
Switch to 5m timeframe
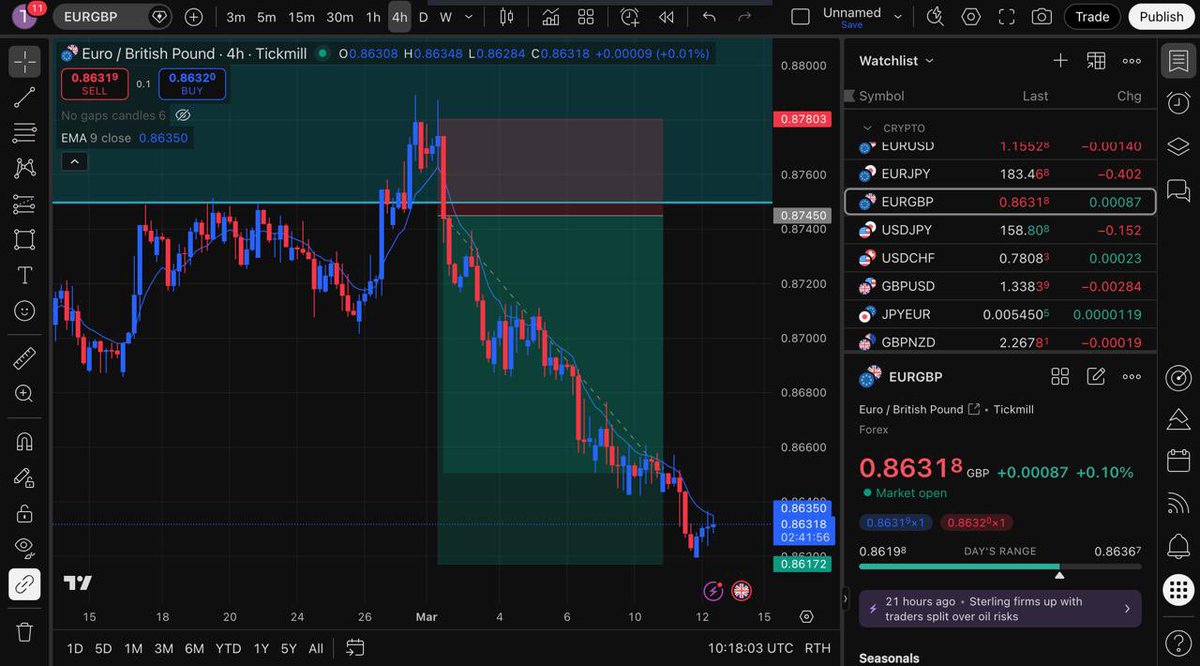[267, 17]
